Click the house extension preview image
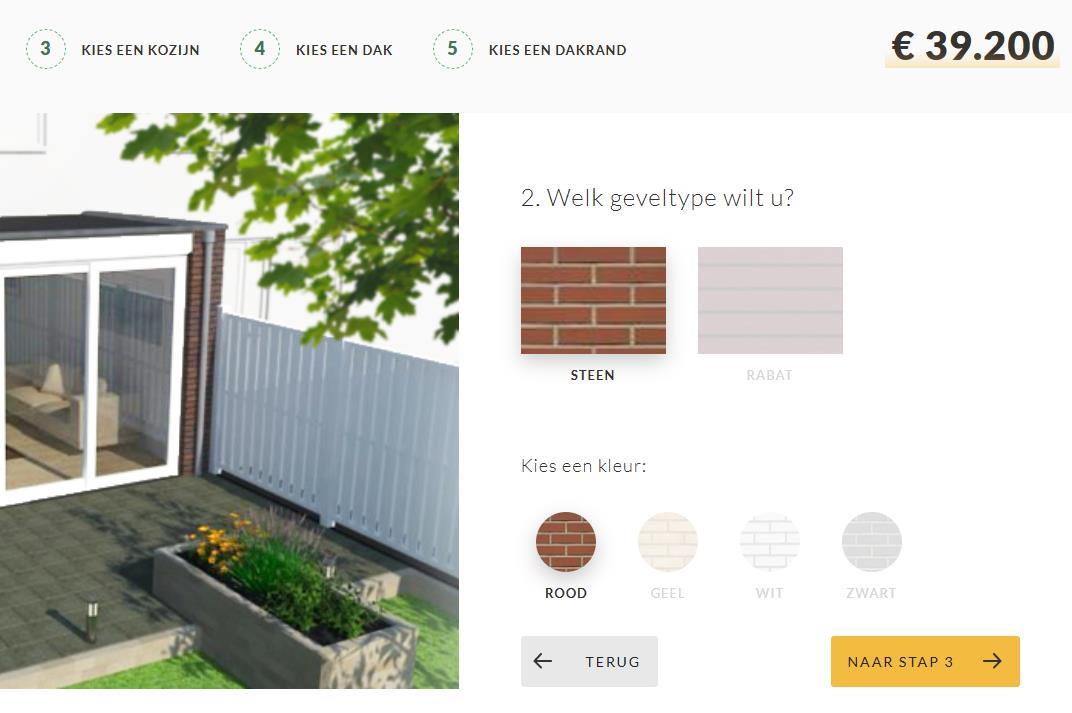The width and height of the screenshot is (1072, 713). tap(229, 401)
